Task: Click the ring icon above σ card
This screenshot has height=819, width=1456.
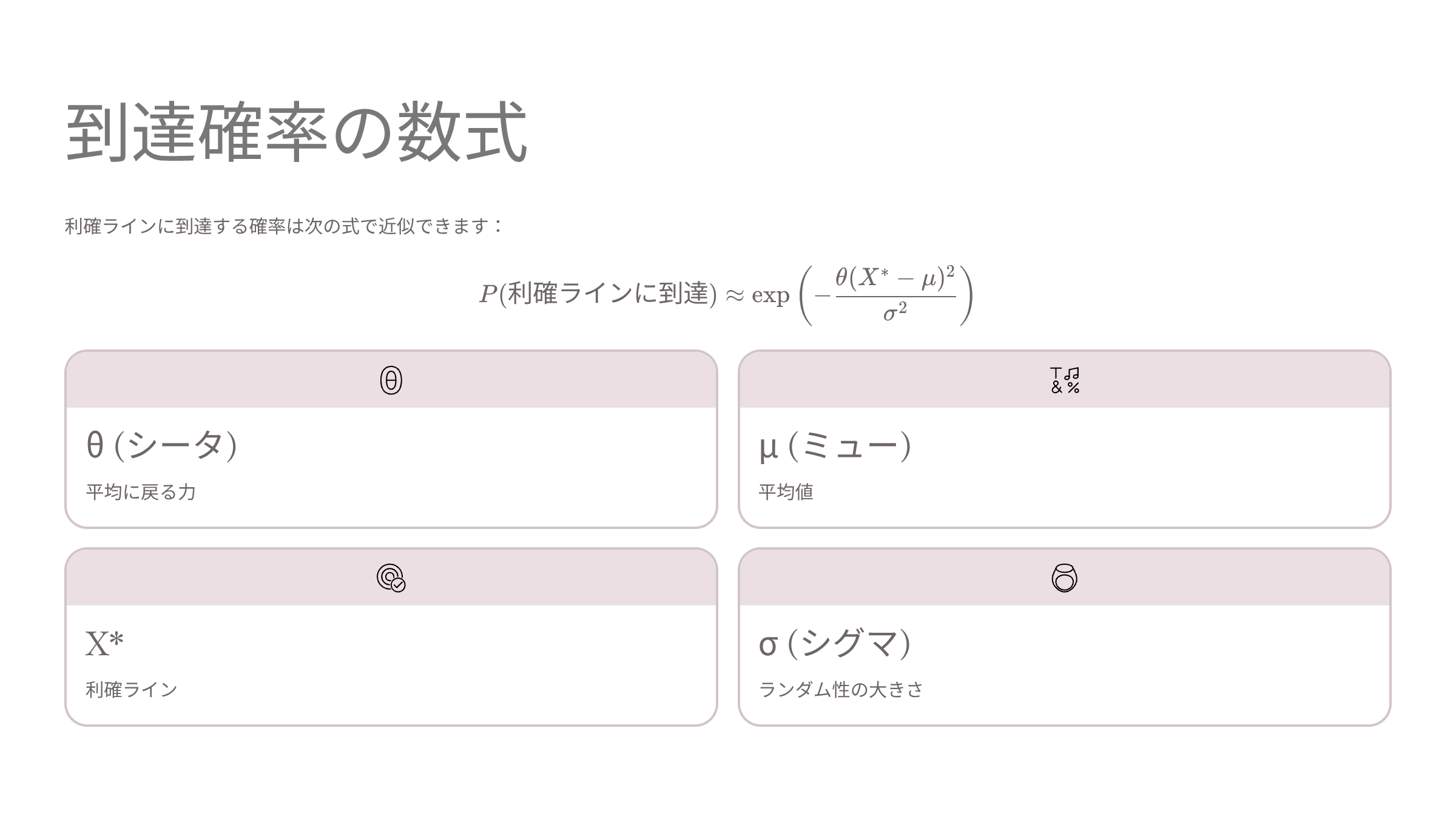Action: pos(1064,578)
